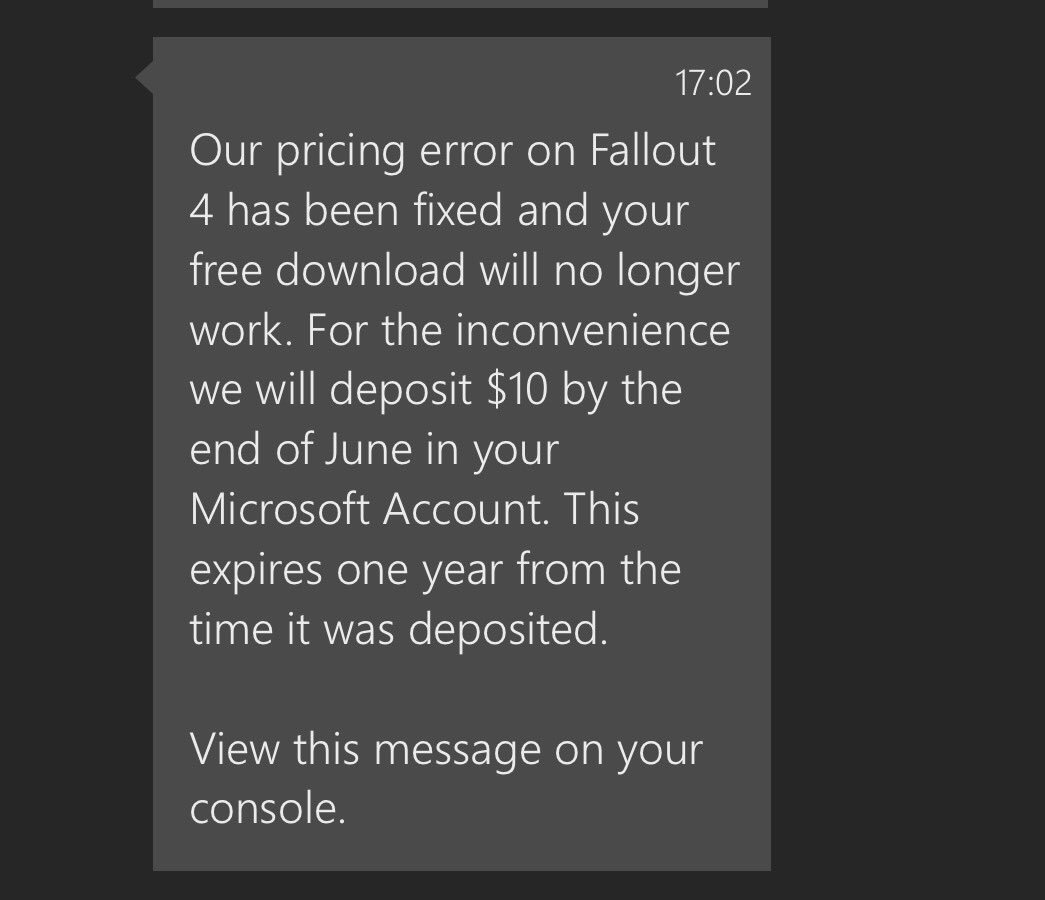This screenshot has width=1045, height=900.
Task: Click the "Microsoft Account" text
Action: (367, 509)
